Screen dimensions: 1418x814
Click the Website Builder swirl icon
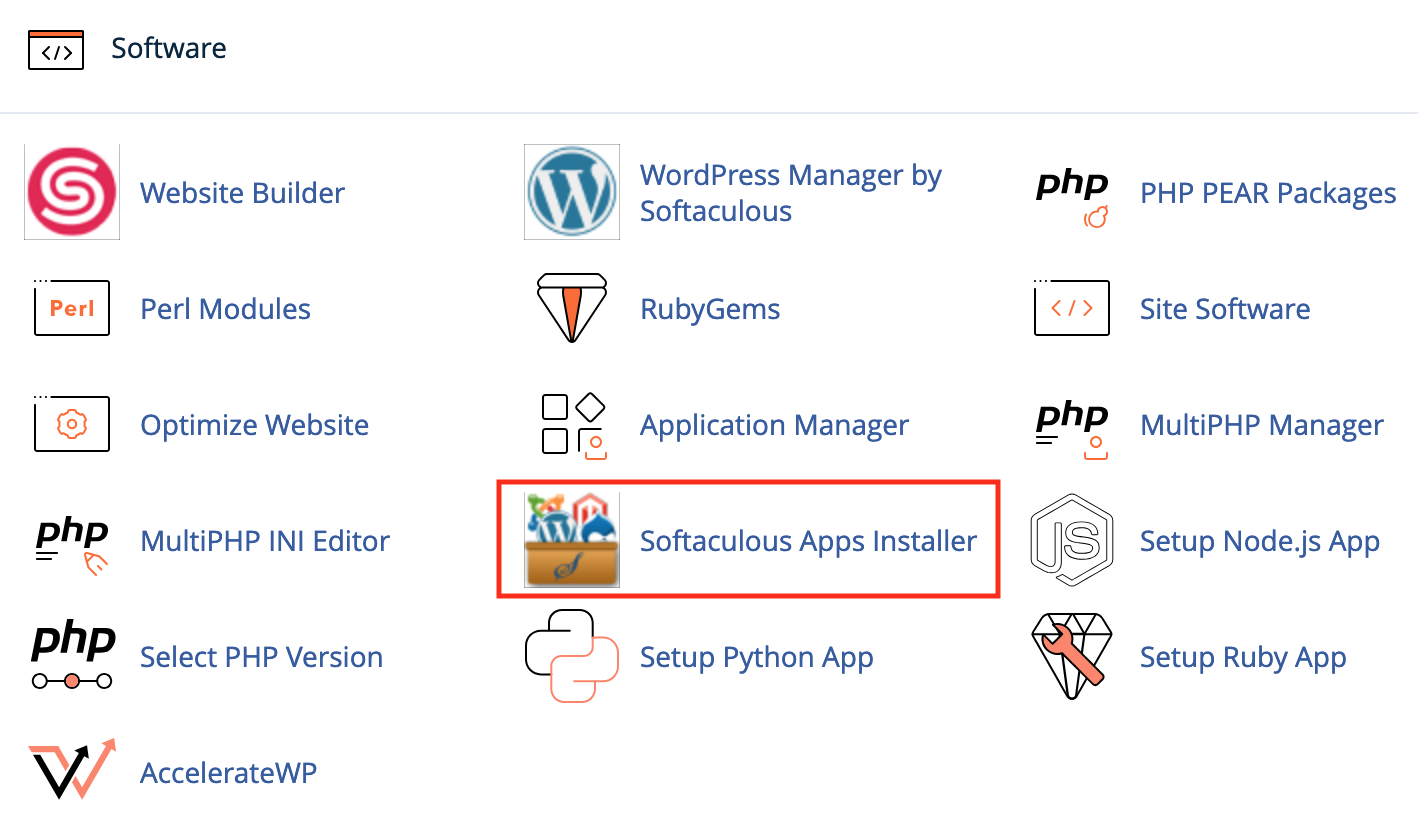tap(72, 192)
